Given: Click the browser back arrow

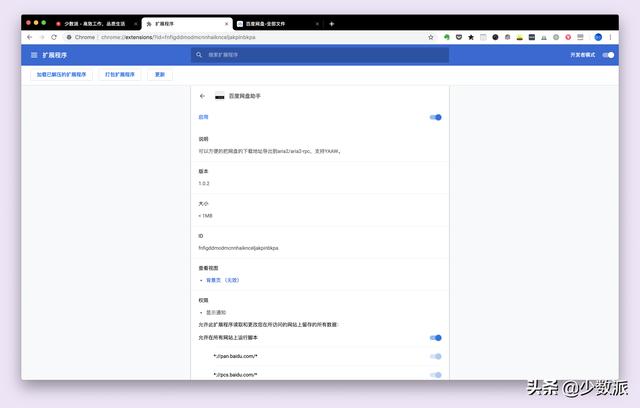Looking at the screenshot, I should [x=29, y=37].
